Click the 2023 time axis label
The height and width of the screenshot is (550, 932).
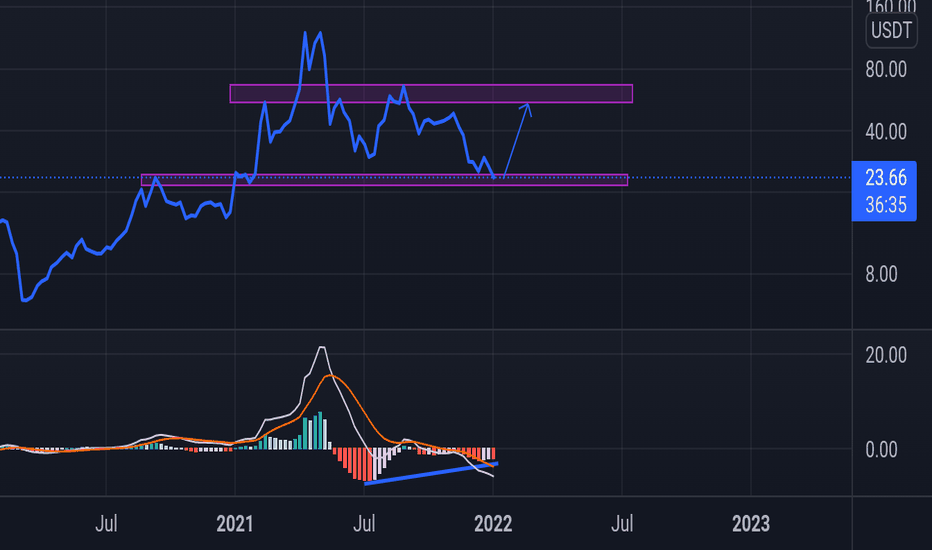click(x=751, y=524)
